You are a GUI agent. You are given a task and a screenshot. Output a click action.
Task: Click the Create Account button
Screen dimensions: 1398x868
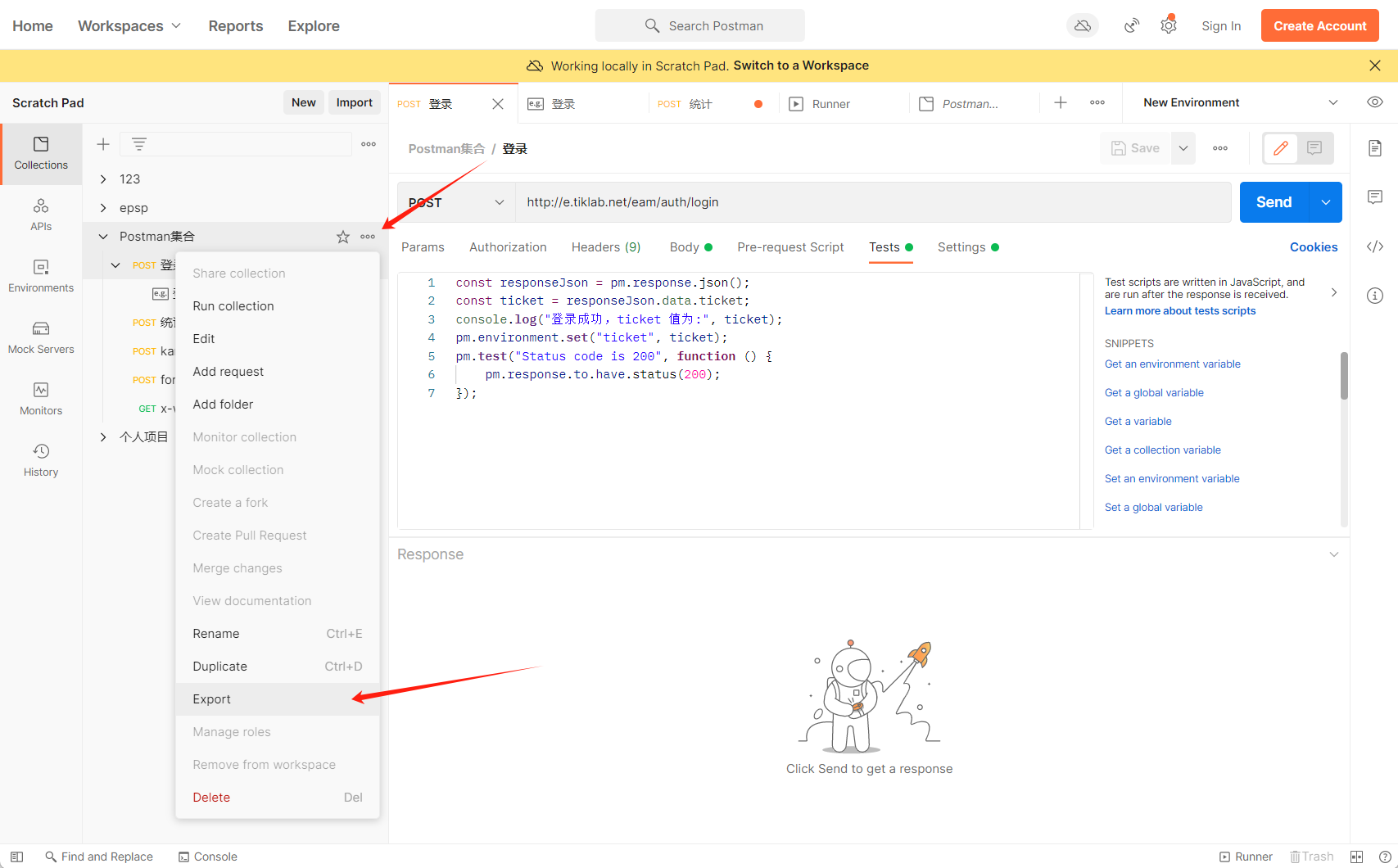(x=1320, y=26)
